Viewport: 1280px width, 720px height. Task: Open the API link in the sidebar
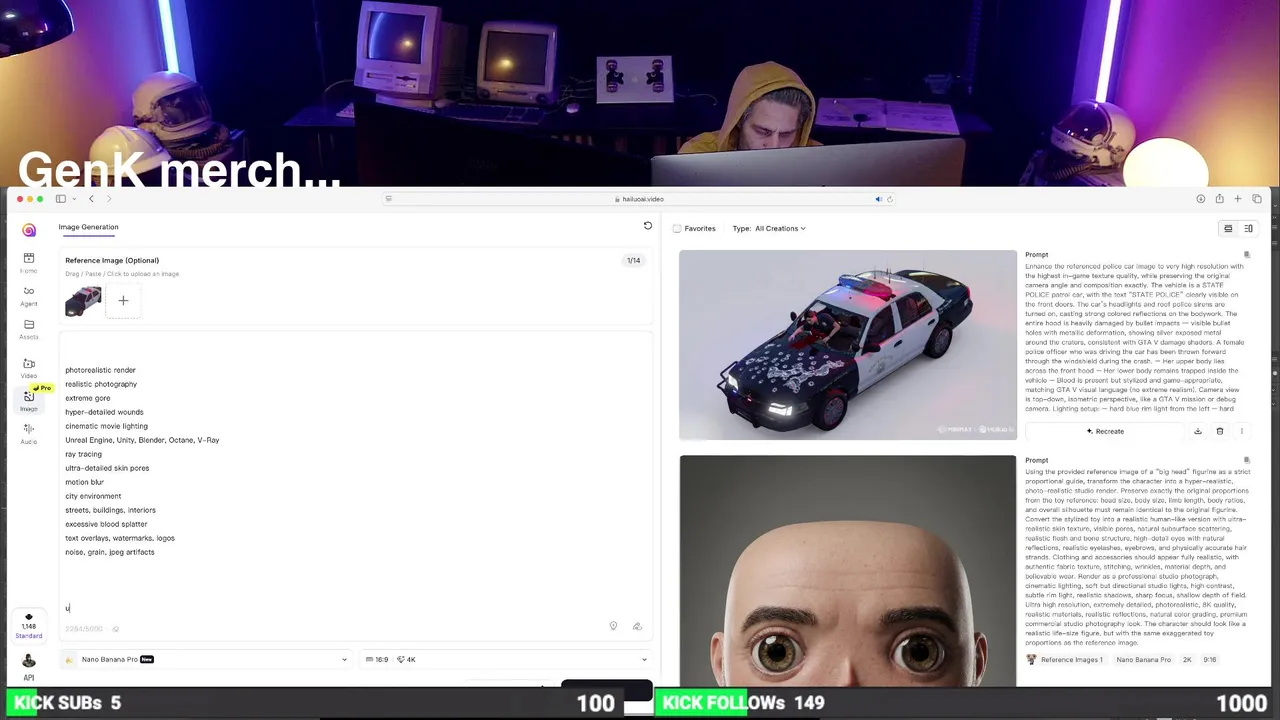pos(29,678)
